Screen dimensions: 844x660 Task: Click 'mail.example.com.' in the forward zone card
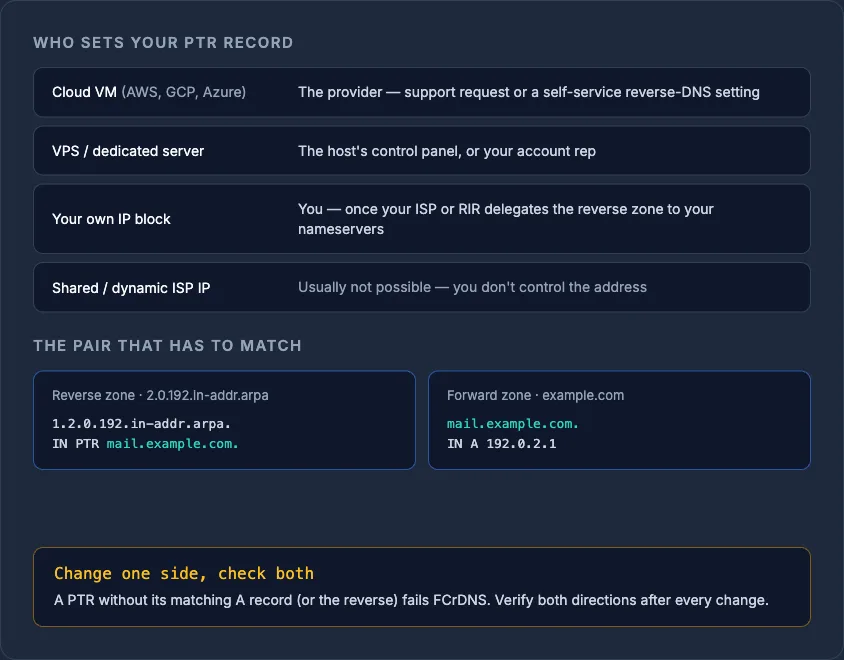click(513, 424)
